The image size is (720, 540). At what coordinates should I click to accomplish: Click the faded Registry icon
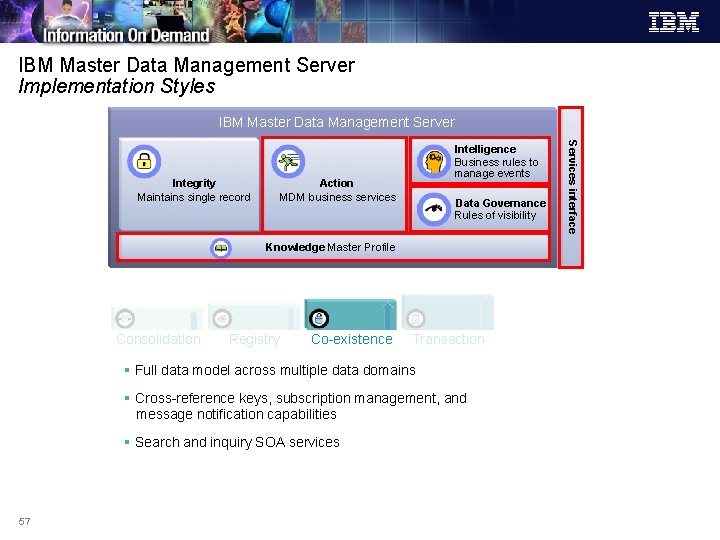coord(222,318)
